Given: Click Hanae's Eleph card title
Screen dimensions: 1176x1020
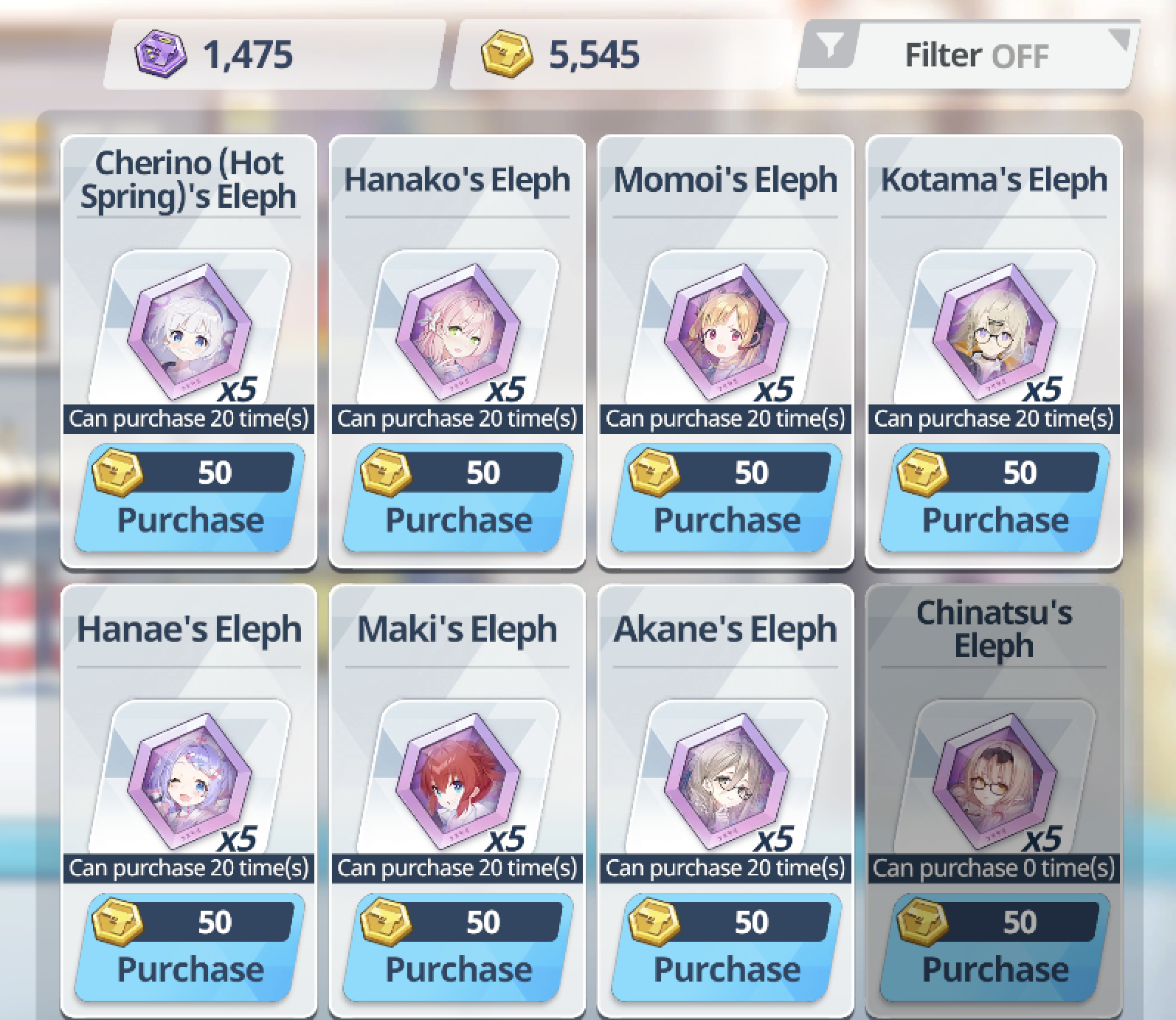Looking at the screenshot, I should point(190,630).
